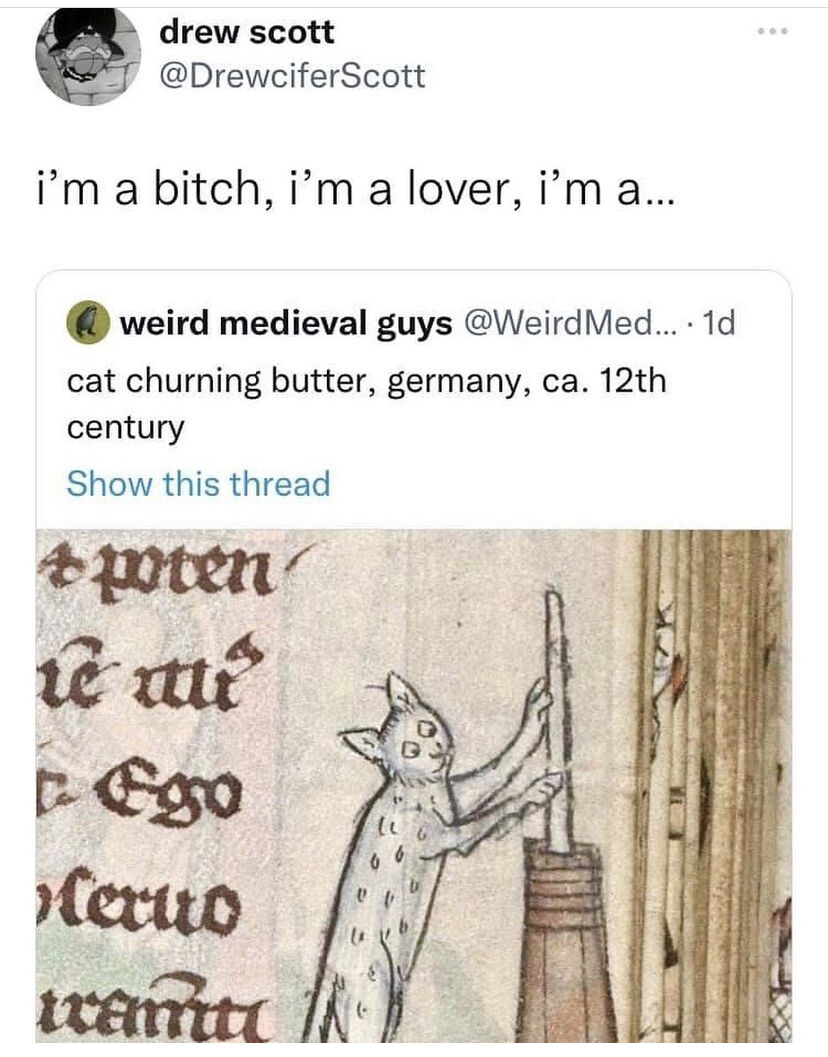The width and height of the screenshot is (828, 1057).
Task: Click the churn pole the cat holds
Action: click(x=556, y=721)
